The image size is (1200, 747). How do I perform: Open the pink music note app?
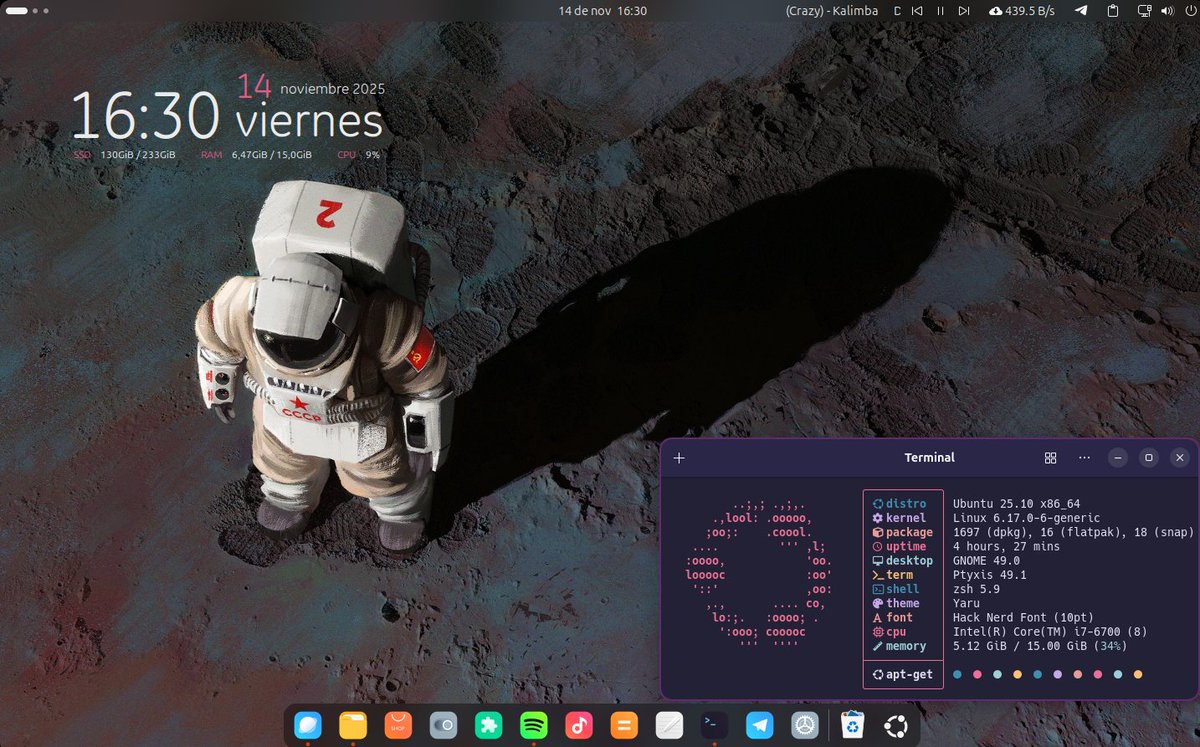(x=579, y=725)
